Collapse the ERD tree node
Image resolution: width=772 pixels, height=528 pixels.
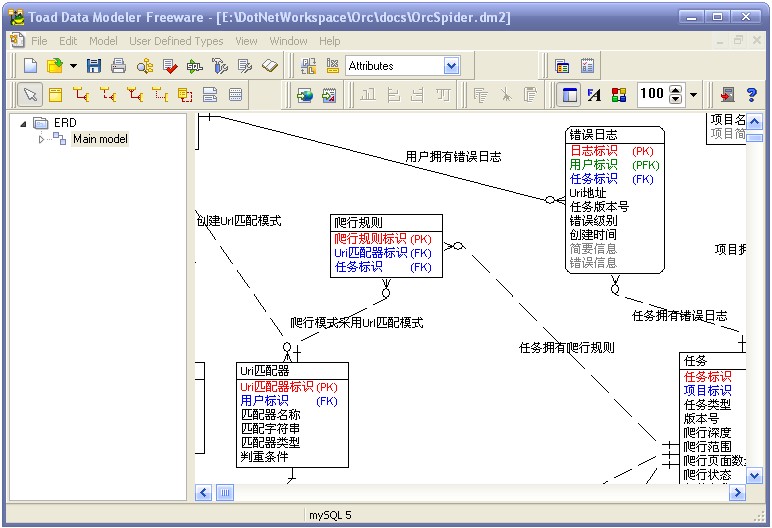coord(22,123)
